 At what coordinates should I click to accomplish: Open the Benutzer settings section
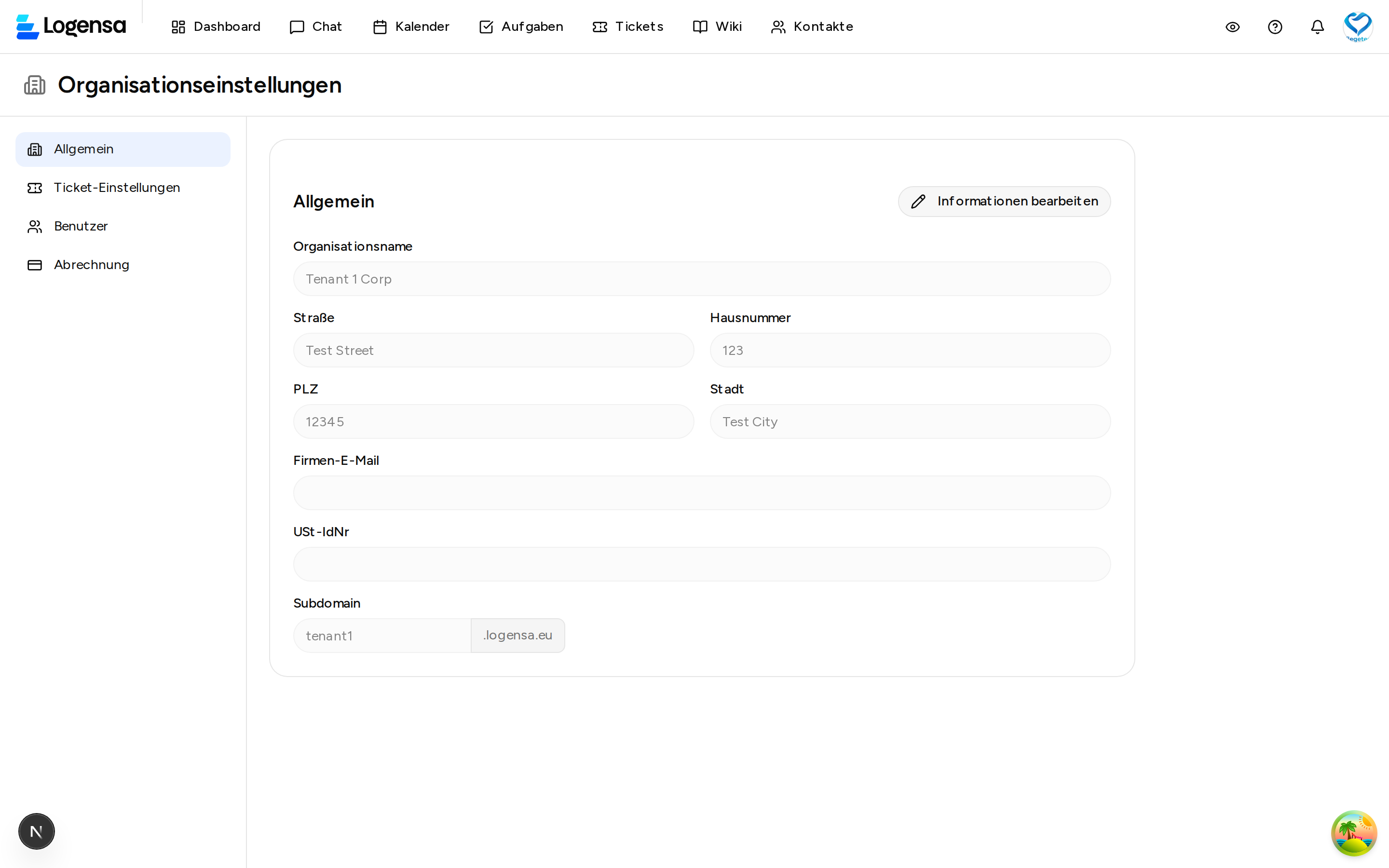click(x=81, y=226)
